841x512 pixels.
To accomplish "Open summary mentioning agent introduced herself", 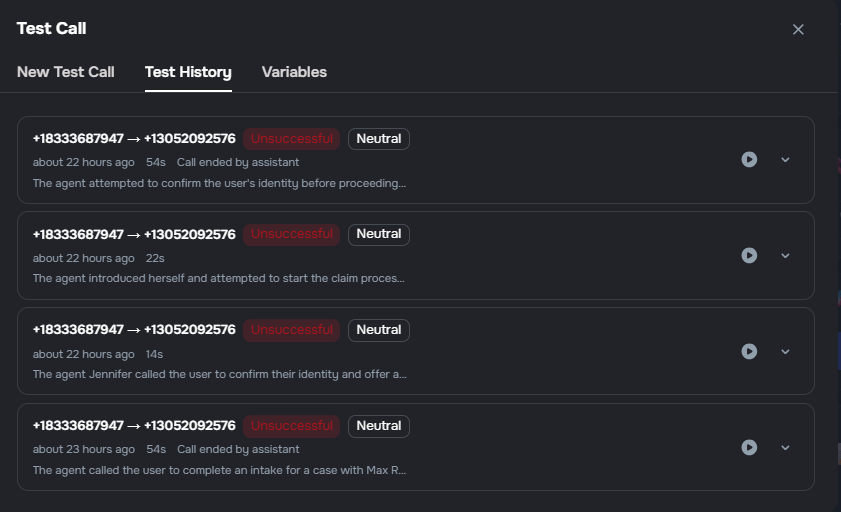I will (x=219, y=278).
